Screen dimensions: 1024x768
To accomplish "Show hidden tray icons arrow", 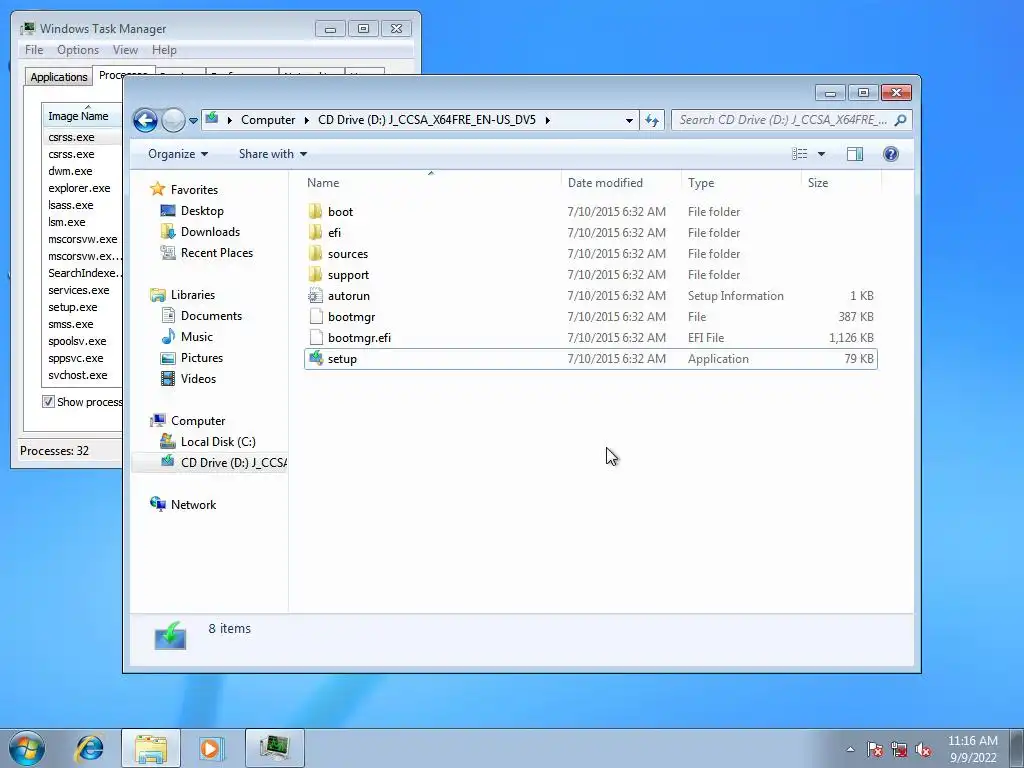I will coord(850,749).
